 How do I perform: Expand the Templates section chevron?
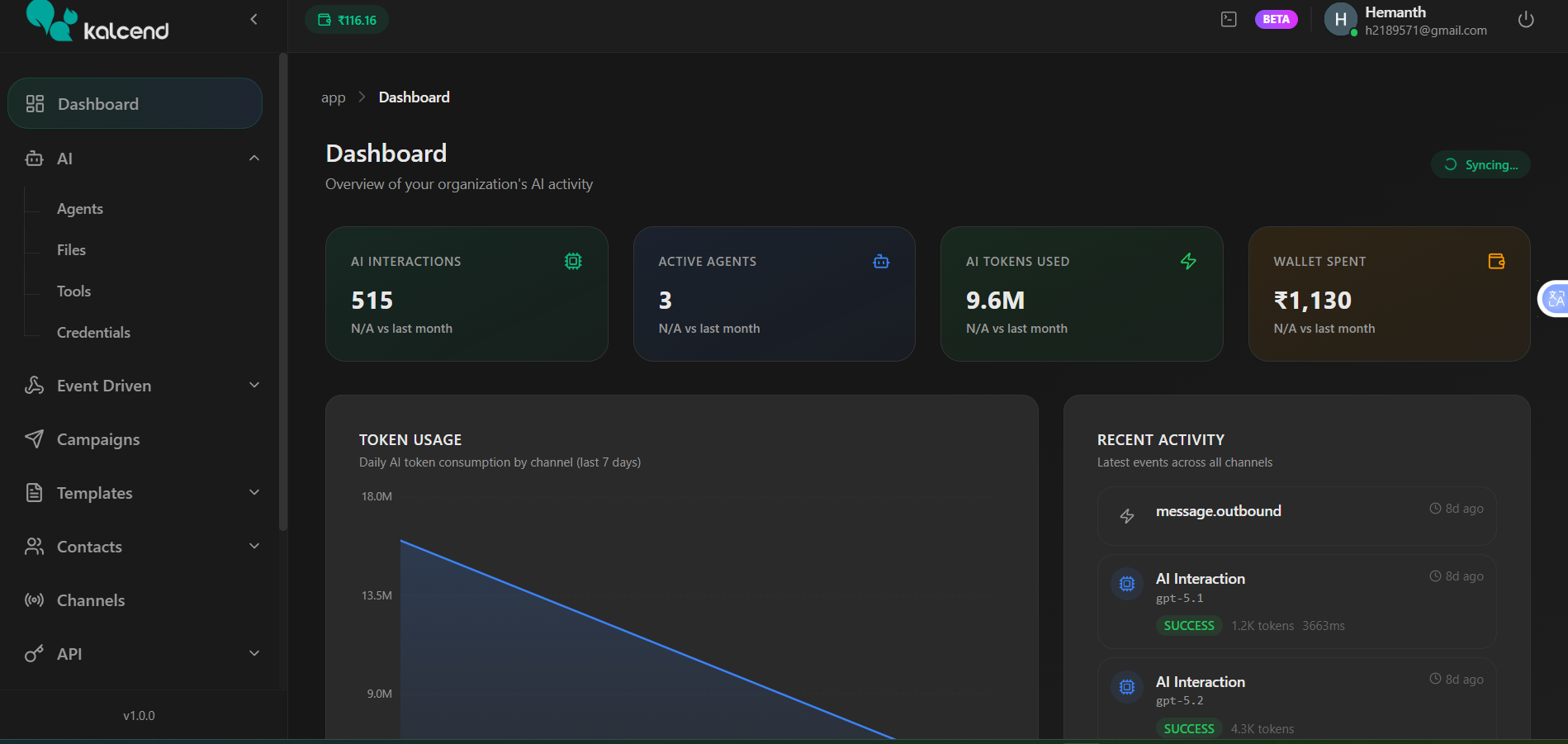[x=254, y=492]
